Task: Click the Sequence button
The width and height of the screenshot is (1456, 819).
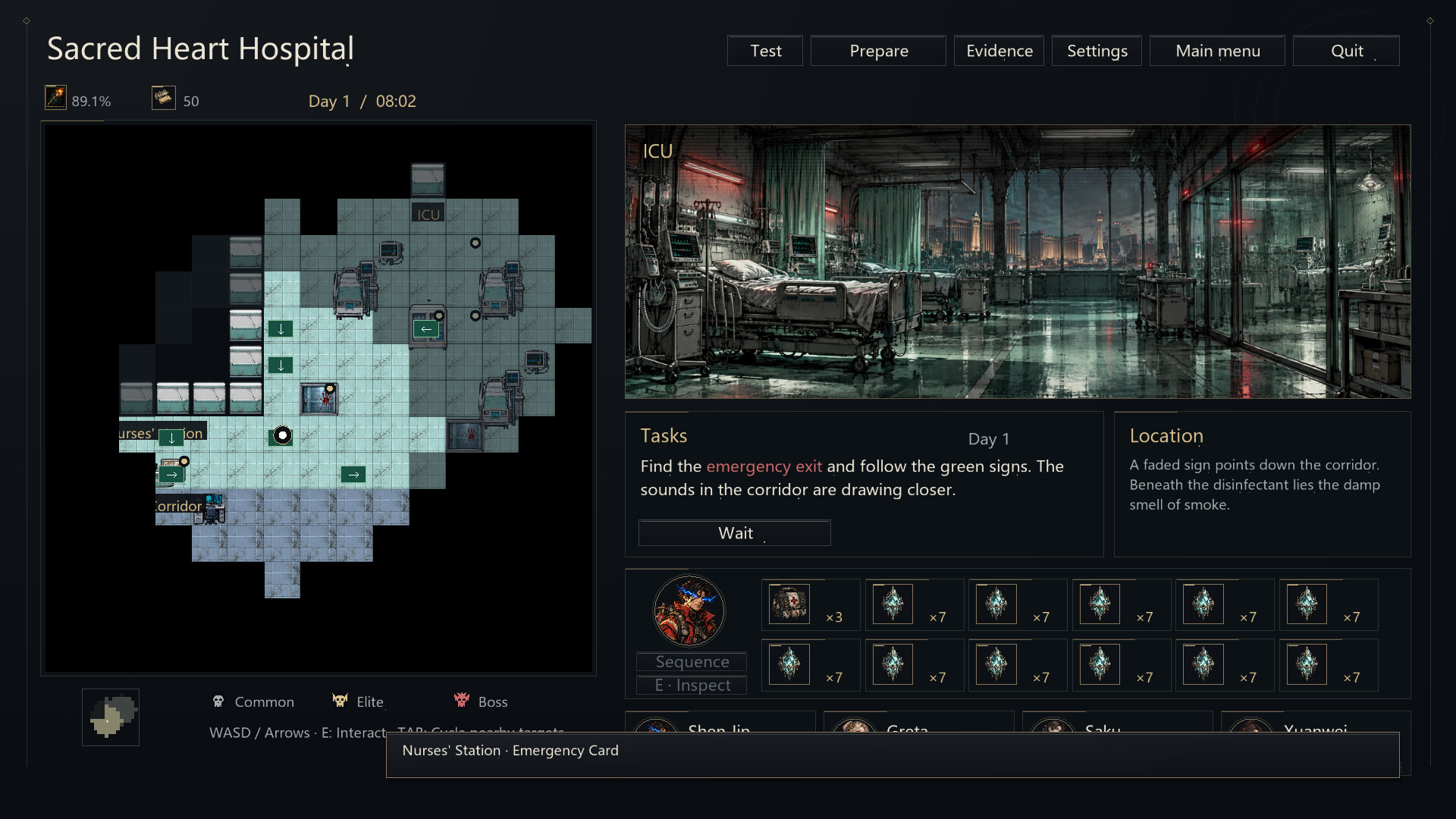Action: click(692, 661)
